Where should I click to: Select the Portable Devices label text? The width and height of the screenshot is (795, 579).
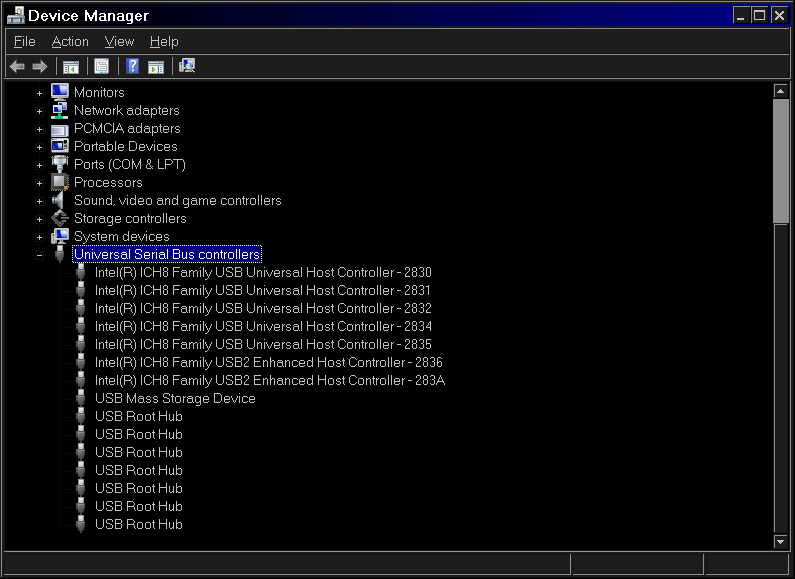126,147
